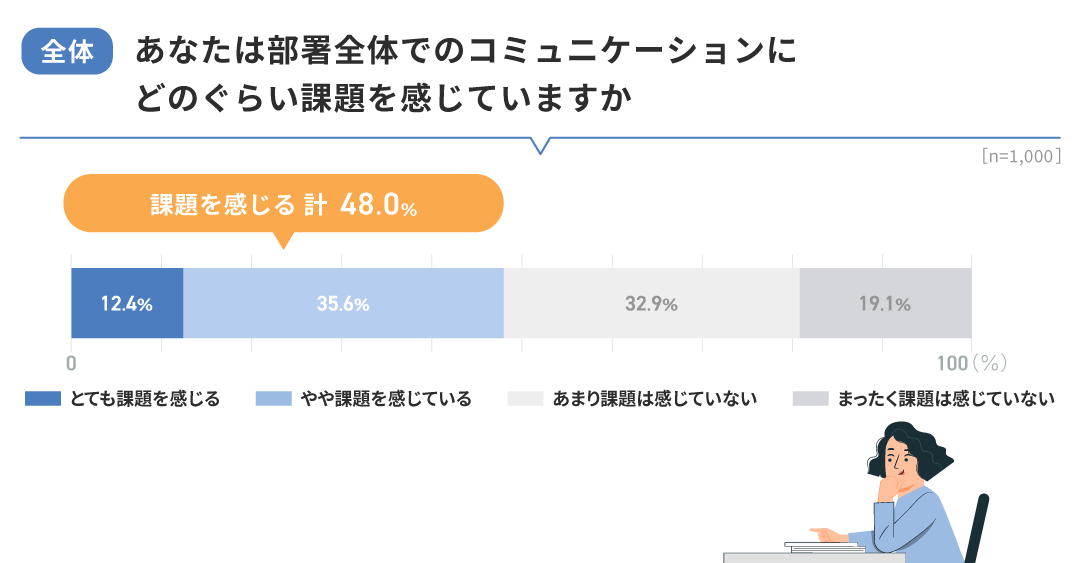This screenshot has width=1081, height=563.
Task: Click the あまり課題は感じていない legend text
Action: coord(654,399)
